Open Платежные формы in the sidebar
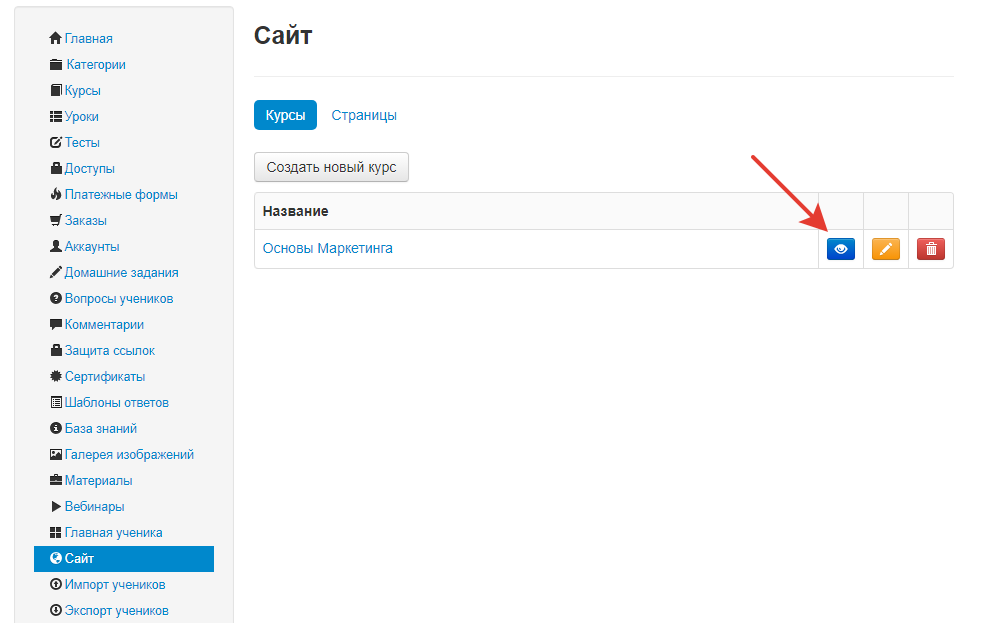Screen dimensions: 981x623 point(121,195)
